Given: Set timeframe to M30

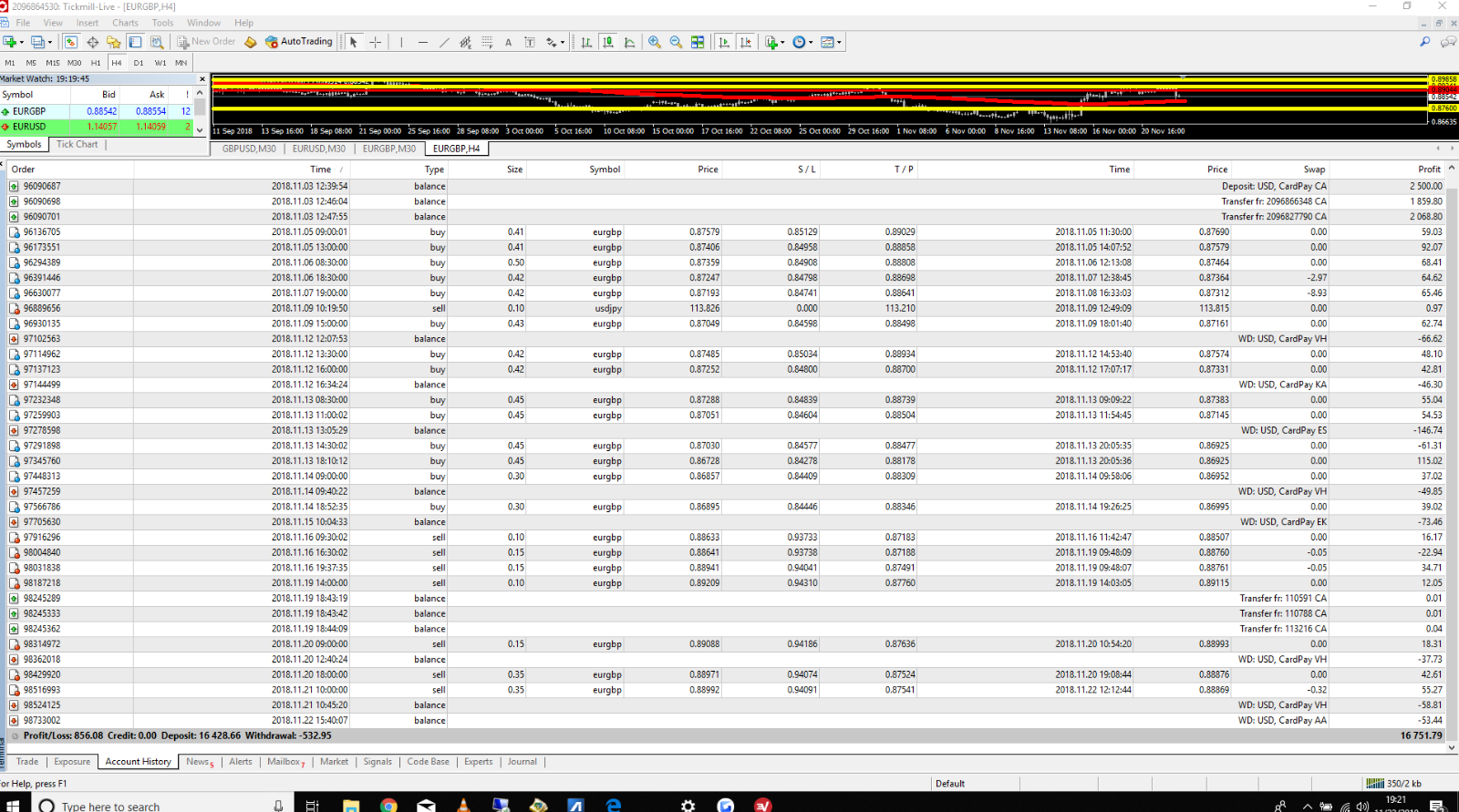Looking at the screenshot, I should 74,63.
